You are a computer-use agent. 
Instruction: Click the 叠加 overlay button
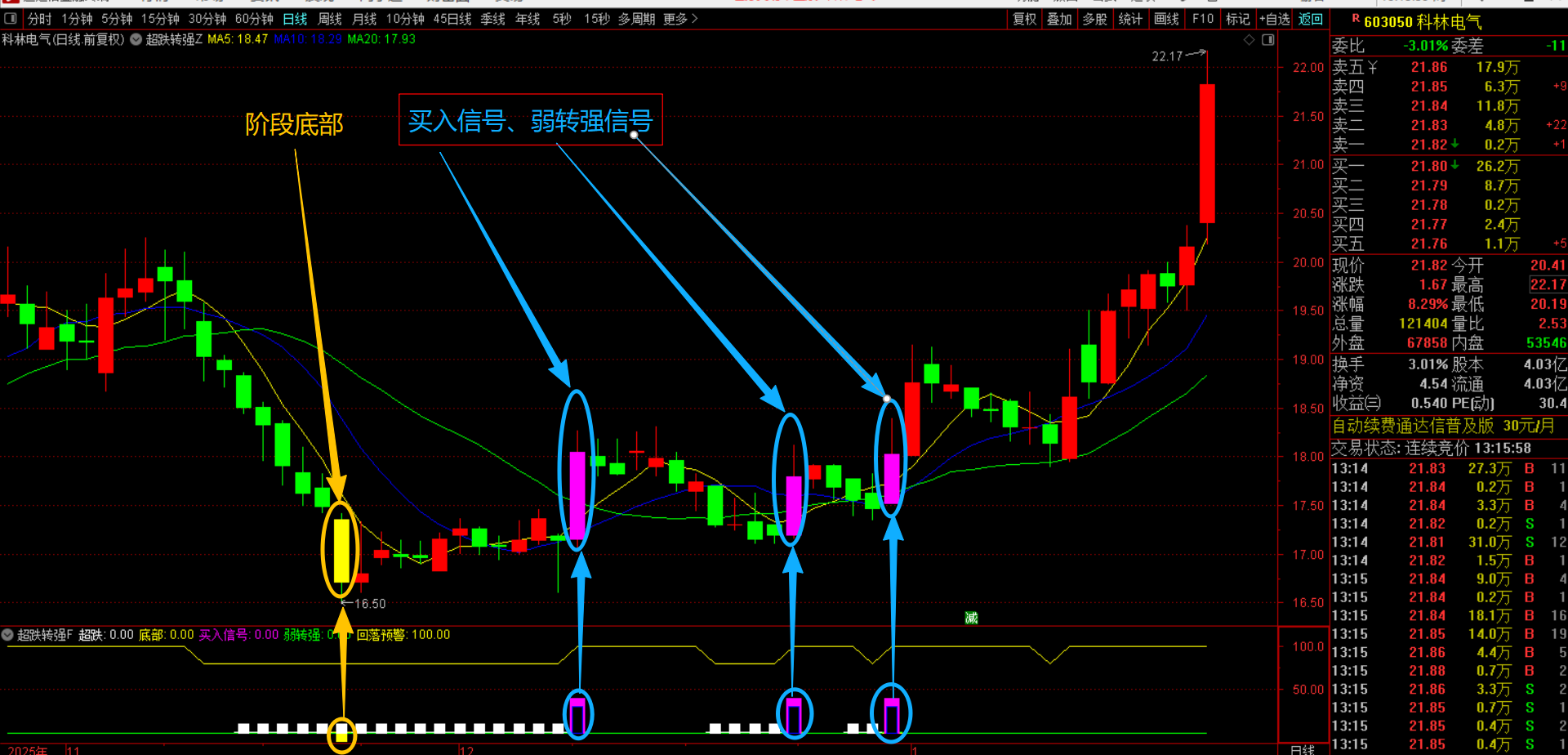[x=1059, y=19]
